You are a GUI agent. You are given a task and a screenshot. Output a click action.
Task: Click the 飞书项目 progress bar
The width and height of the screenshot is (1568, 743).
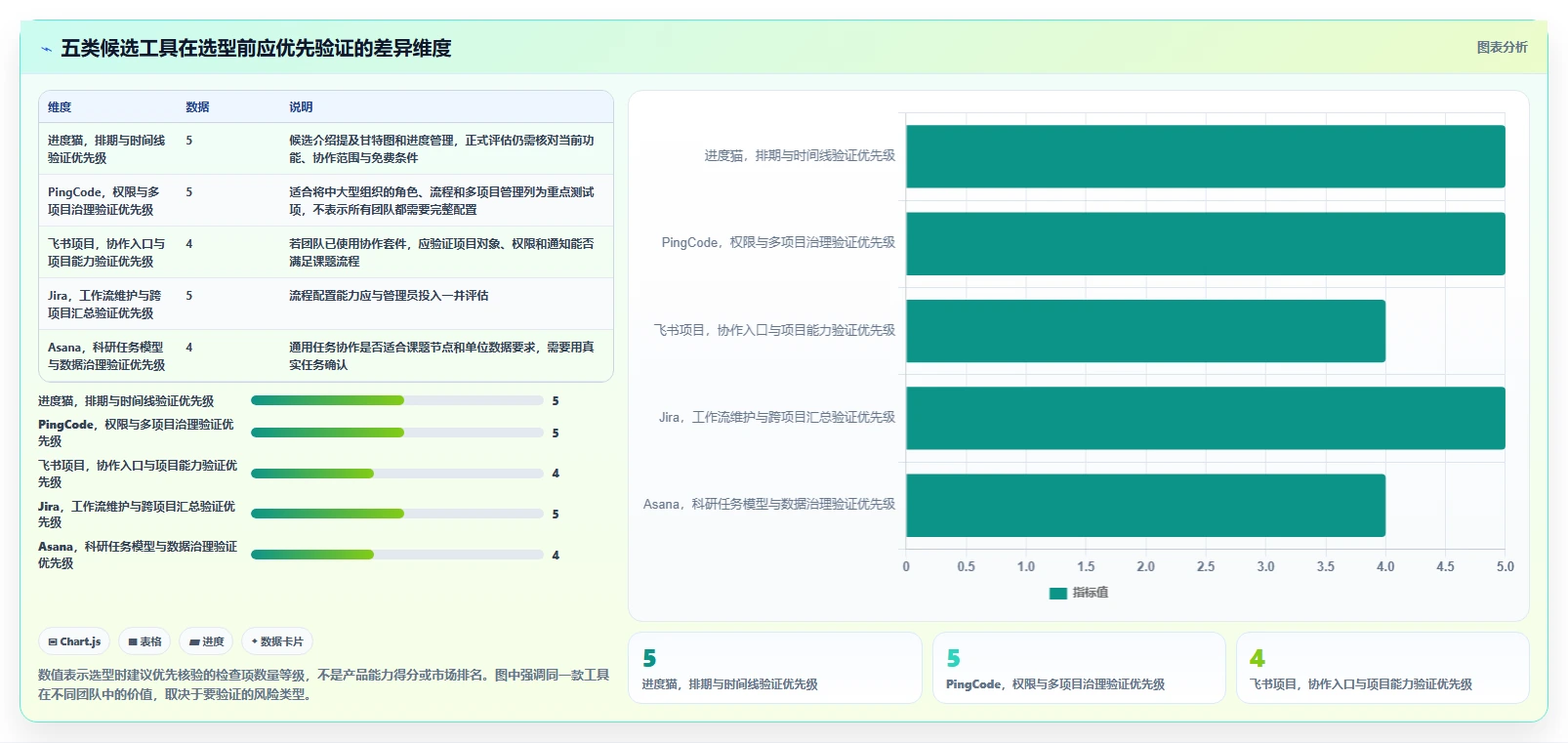[397, 474]
